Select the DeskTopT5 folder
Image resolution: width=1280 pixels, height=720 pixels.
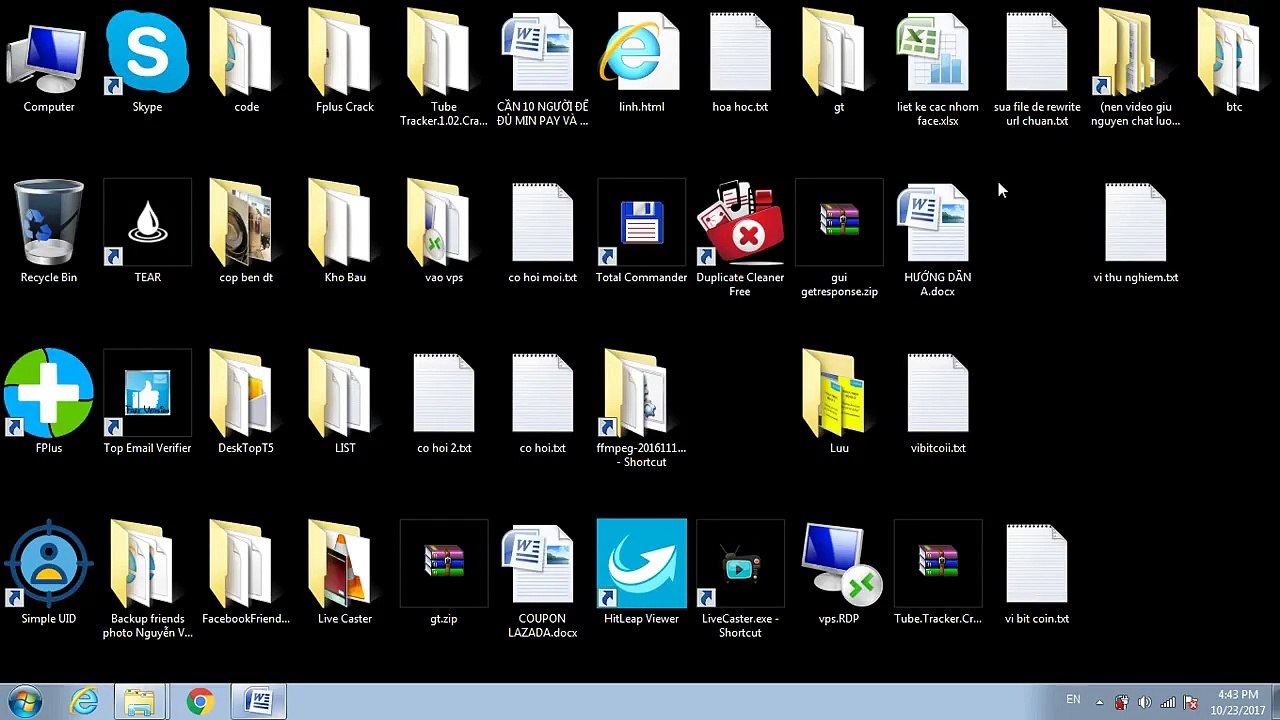click(246, 403)
